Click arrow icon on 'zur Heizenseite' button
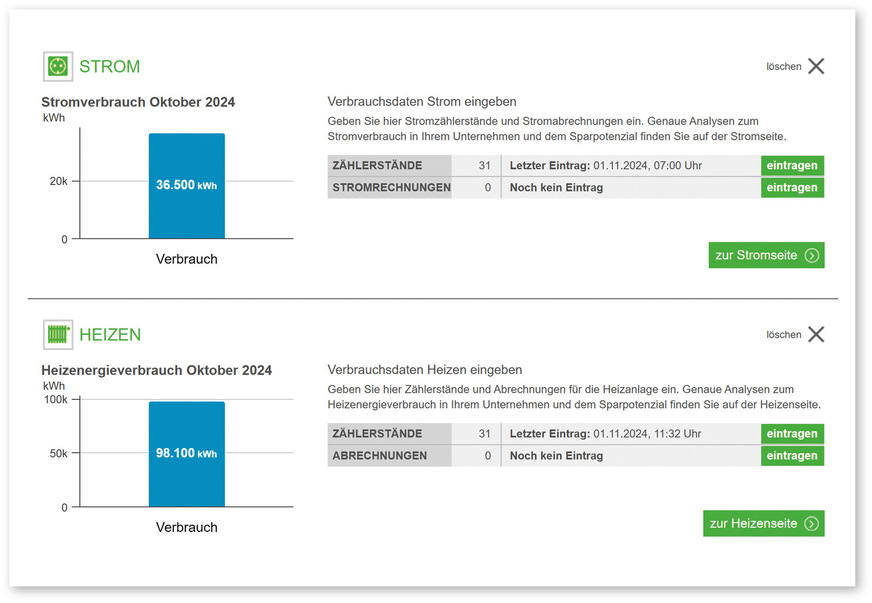Screen dimensions: 872x603 tap(812, 524)
